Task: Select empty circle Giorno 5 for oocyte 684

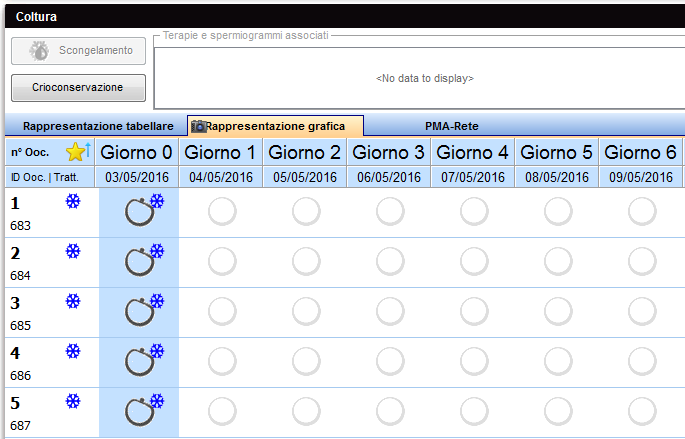Action: (x=558, y=262)
